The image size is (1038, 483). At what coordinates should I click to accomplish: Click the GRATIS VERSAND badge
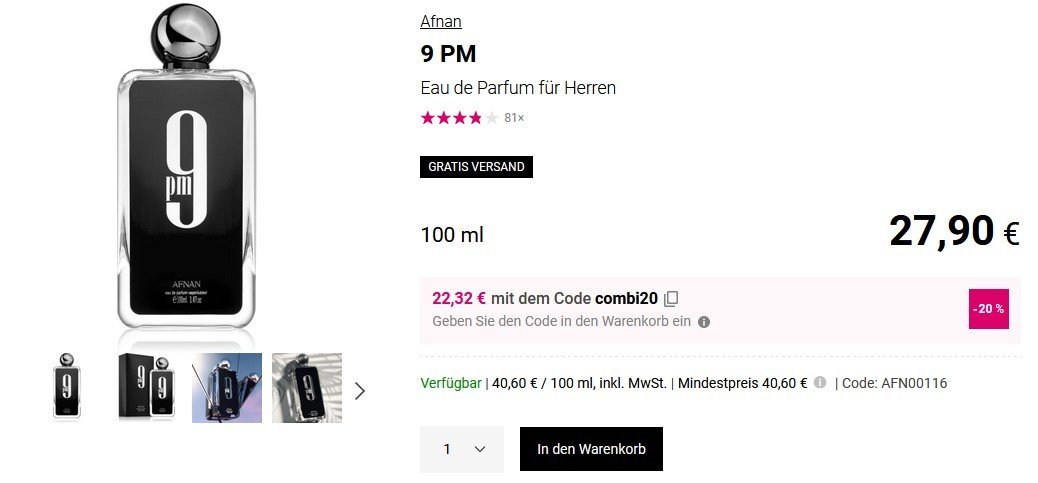coord(476,167)
